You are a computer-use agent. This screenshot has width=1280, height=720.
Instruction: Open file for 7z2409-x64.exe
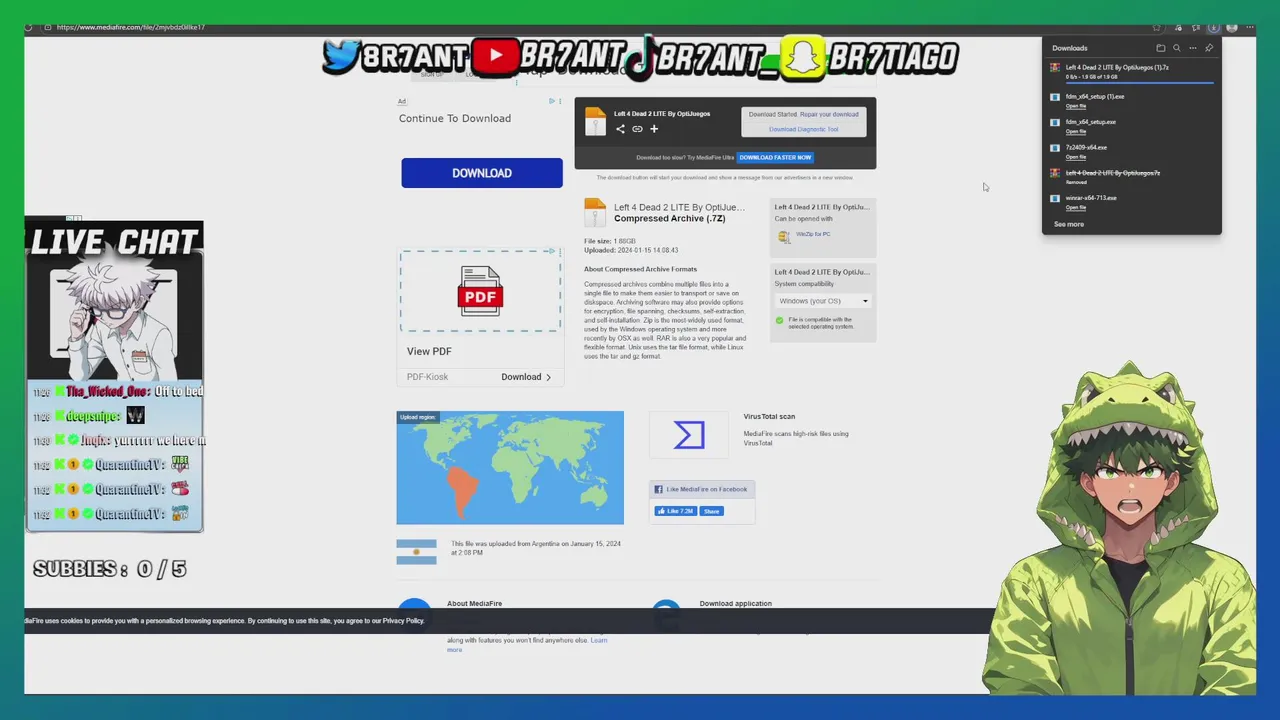click(1076, 157)
